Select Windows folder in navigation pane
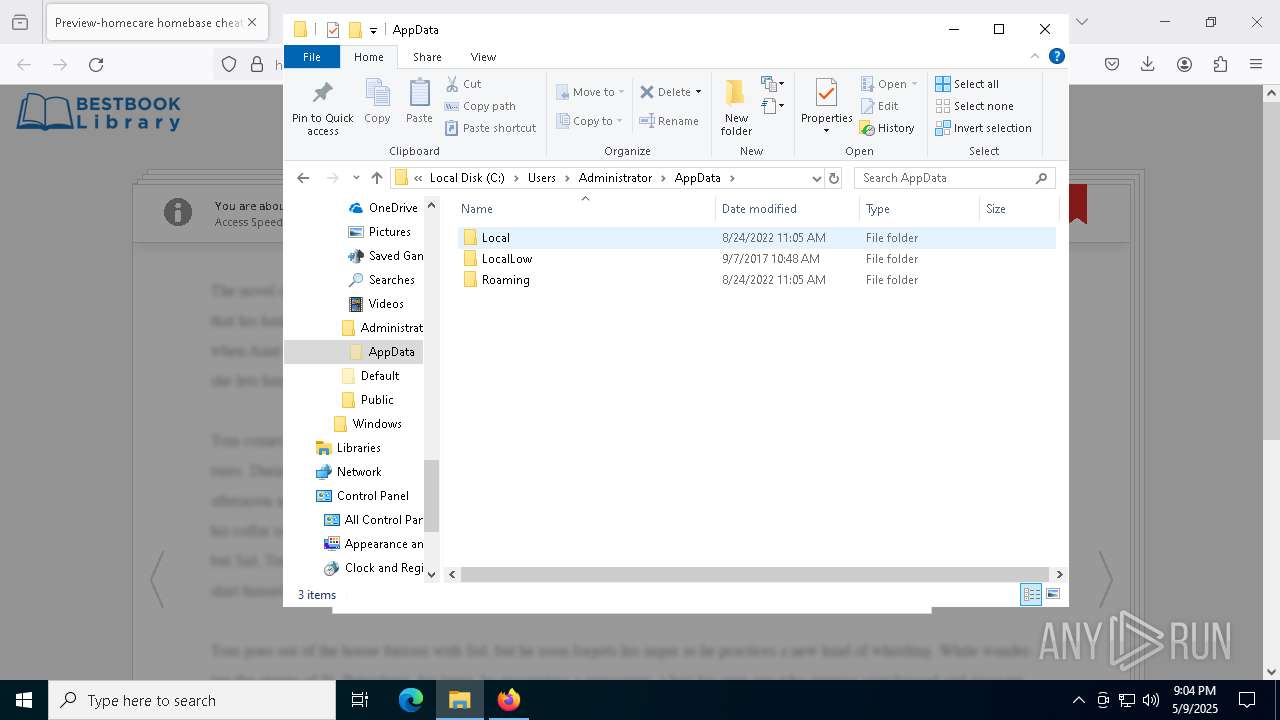 tap(368, 424)
